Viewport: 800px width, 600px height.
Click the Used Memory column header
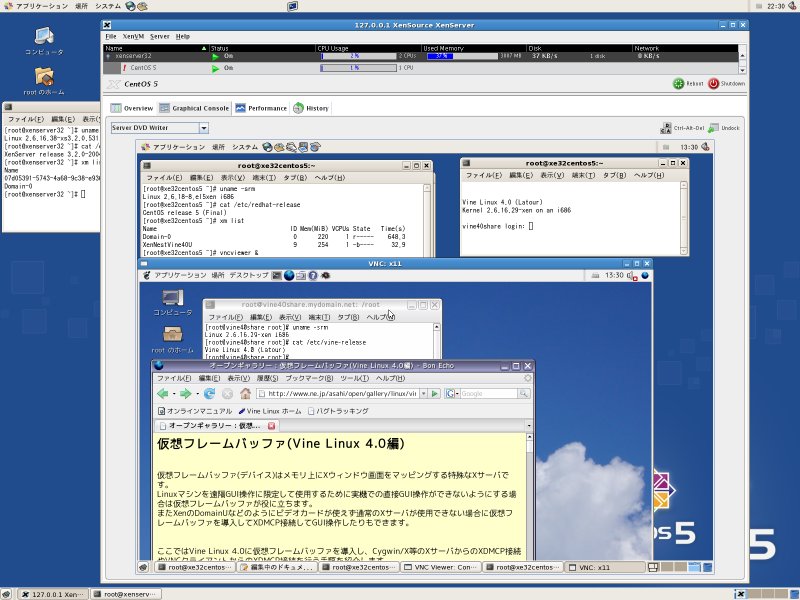click(474, 48)
